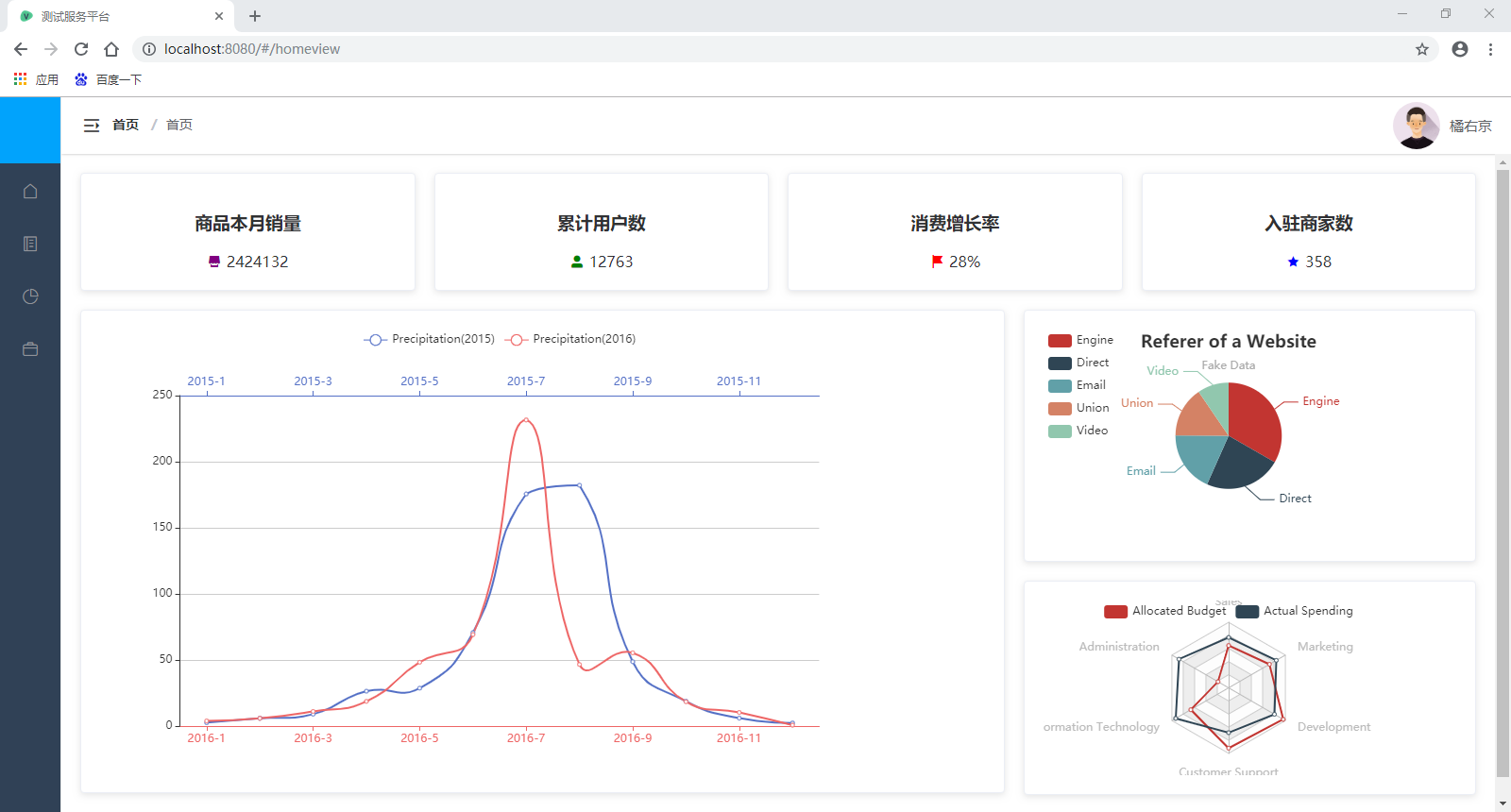Open the document list sidebar icon

tap(30, 244)
